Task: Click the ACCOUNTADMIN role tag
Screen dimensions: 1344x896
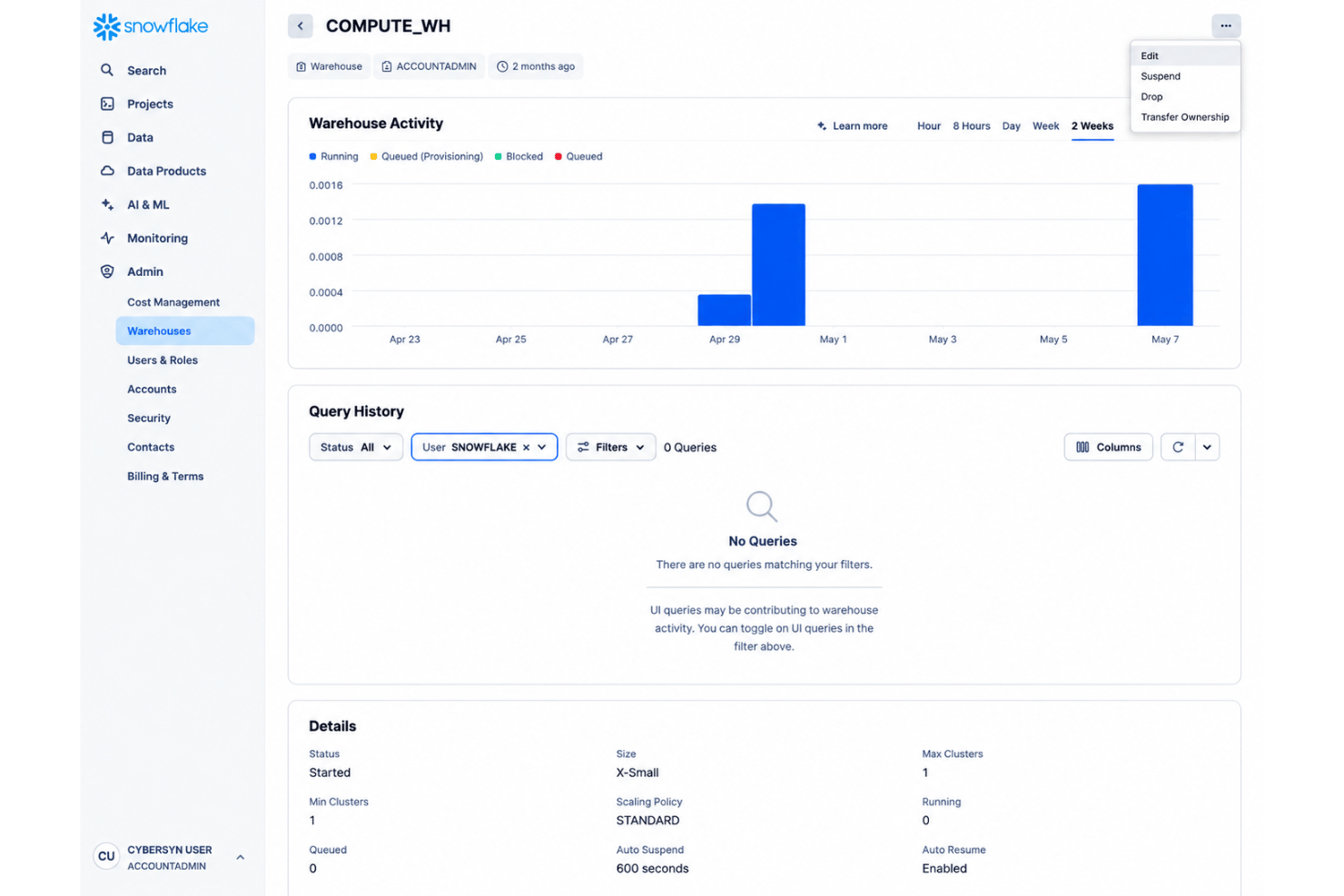Action: coord(429,66)
